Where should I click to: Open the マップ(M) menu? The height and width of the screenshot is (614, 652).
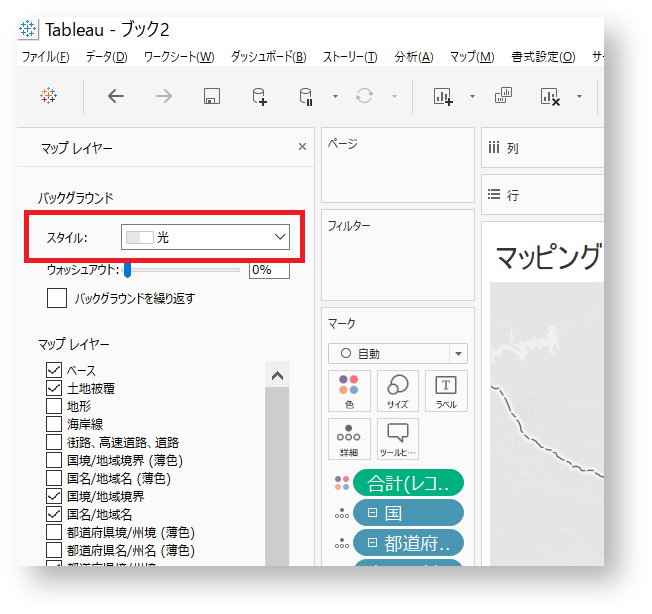point(472,57)
